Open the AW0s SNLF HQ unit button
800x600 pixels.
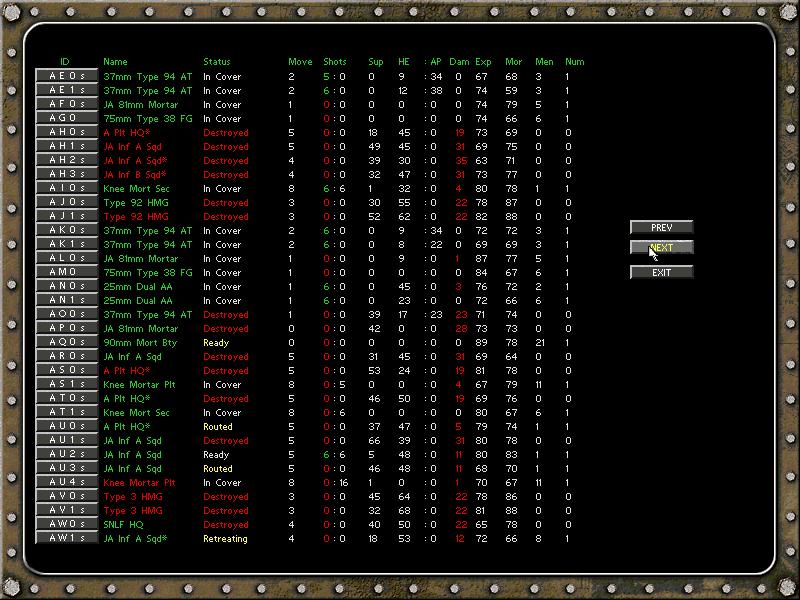[66, 524]
